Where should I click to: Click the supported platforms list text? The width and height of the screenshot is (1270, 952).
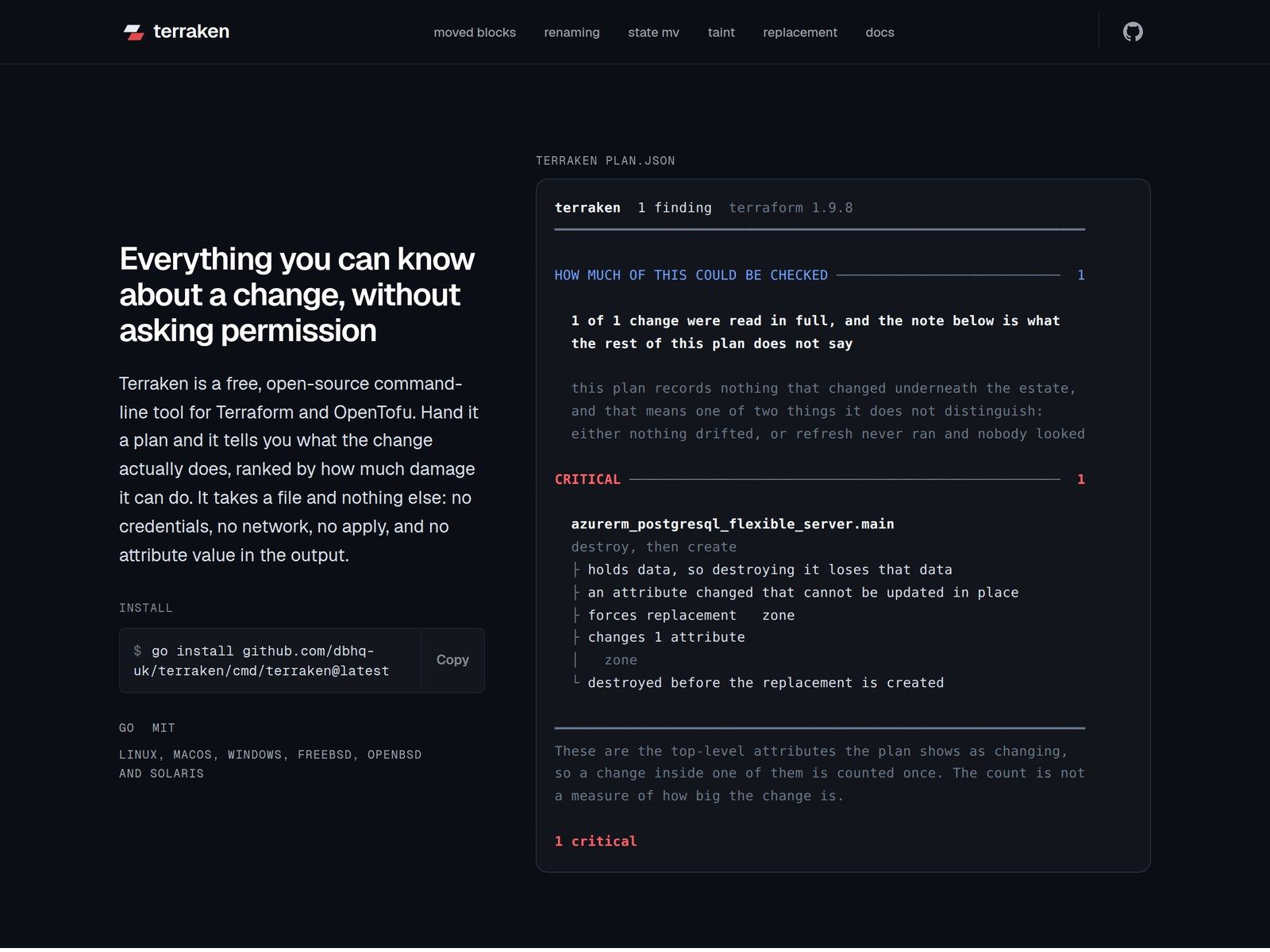[x=270, y=764]
